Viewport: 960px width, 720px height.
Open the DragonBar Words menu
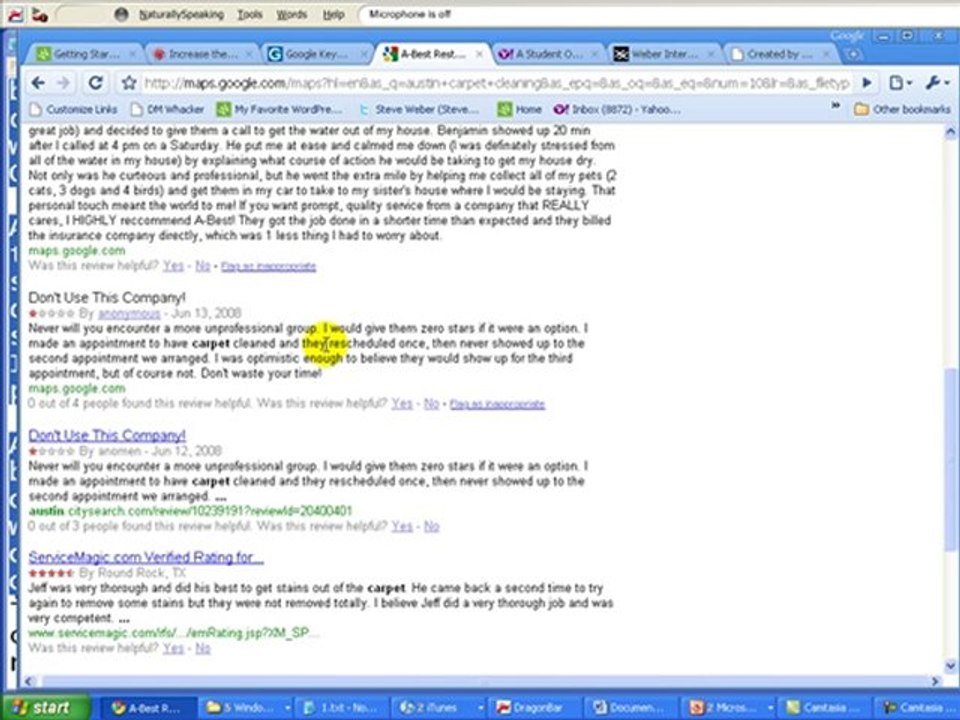pyautogui.click(x=291, y=15)
